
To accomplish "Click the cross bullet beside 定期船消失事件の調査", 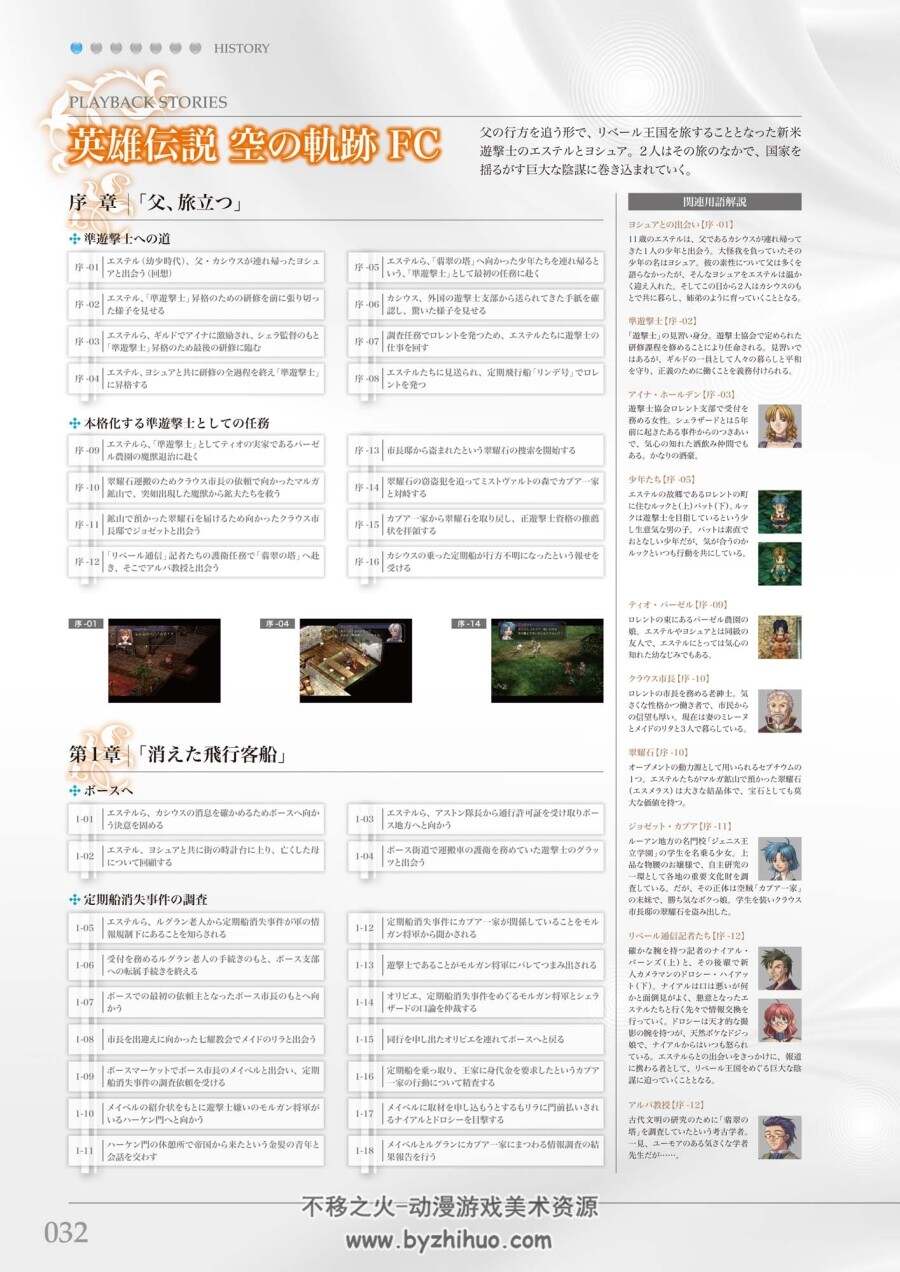I will pos(74,900).
